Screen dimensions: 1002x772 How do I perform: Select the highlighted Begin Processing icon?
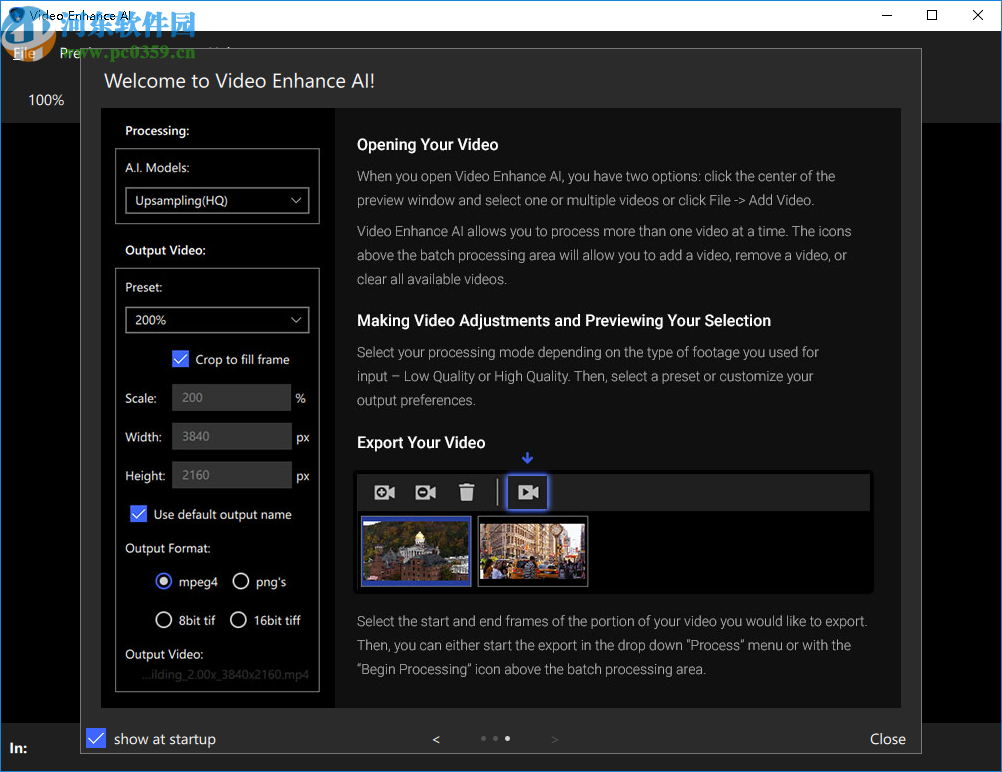click(527, 492)
